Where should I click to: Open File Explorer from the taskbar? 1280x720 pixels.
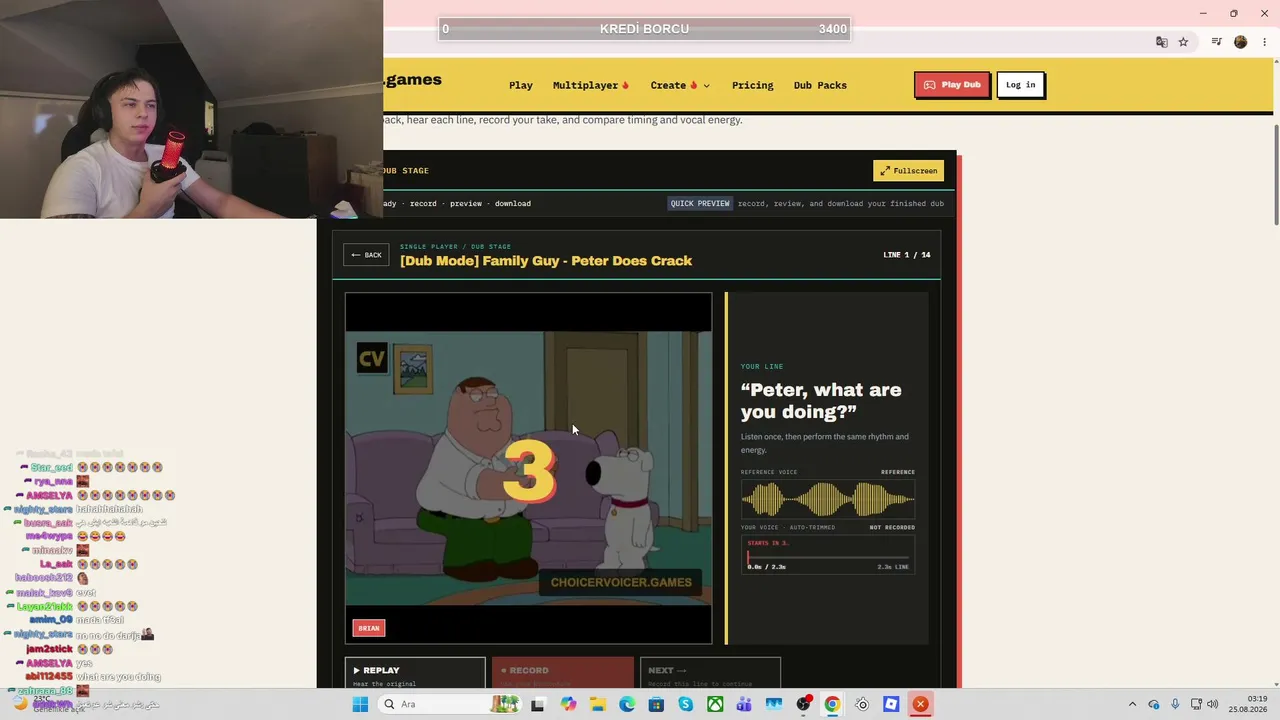[597, 704]
